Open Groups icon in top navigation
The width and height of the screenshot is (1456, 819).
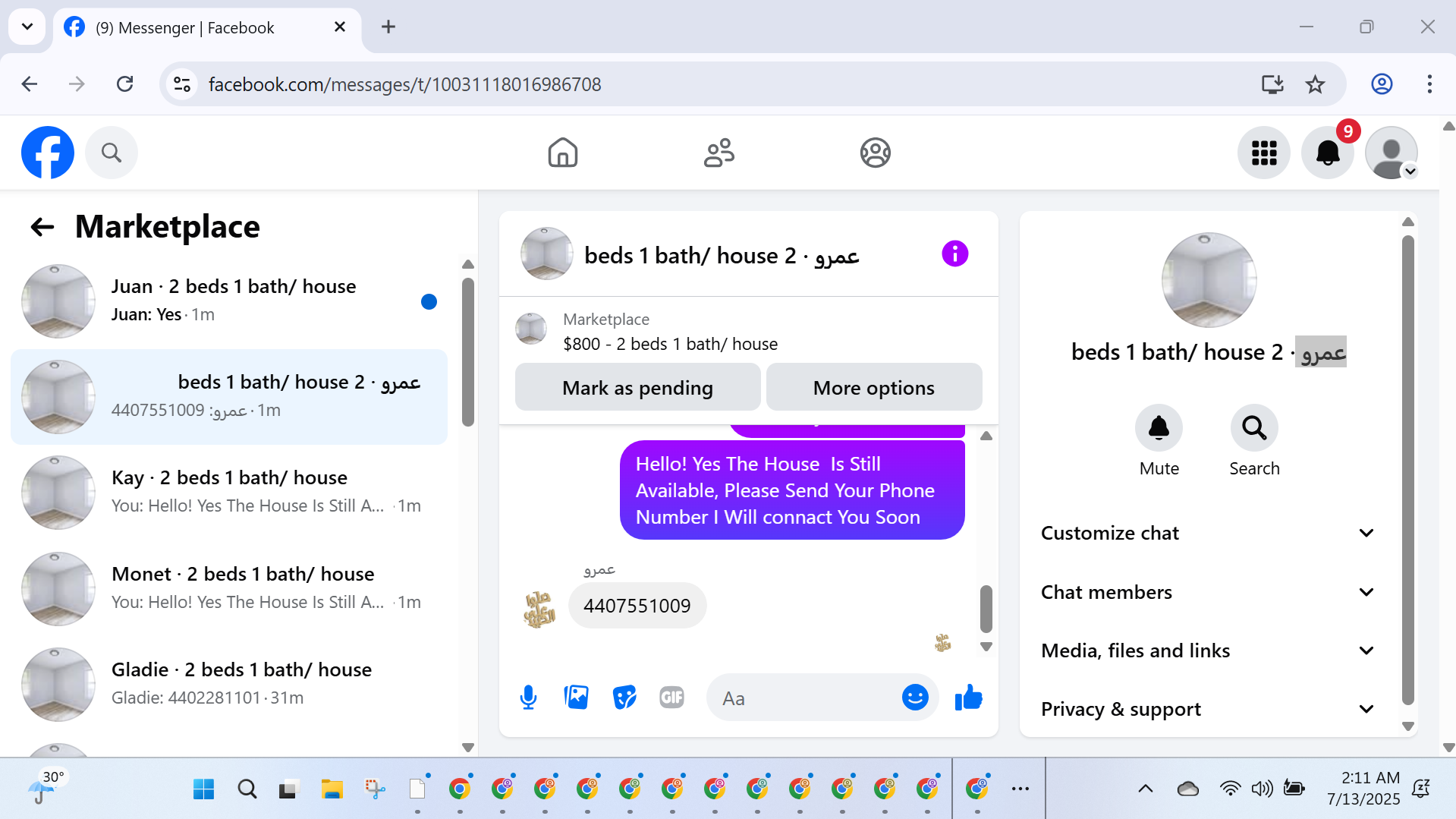876,153
